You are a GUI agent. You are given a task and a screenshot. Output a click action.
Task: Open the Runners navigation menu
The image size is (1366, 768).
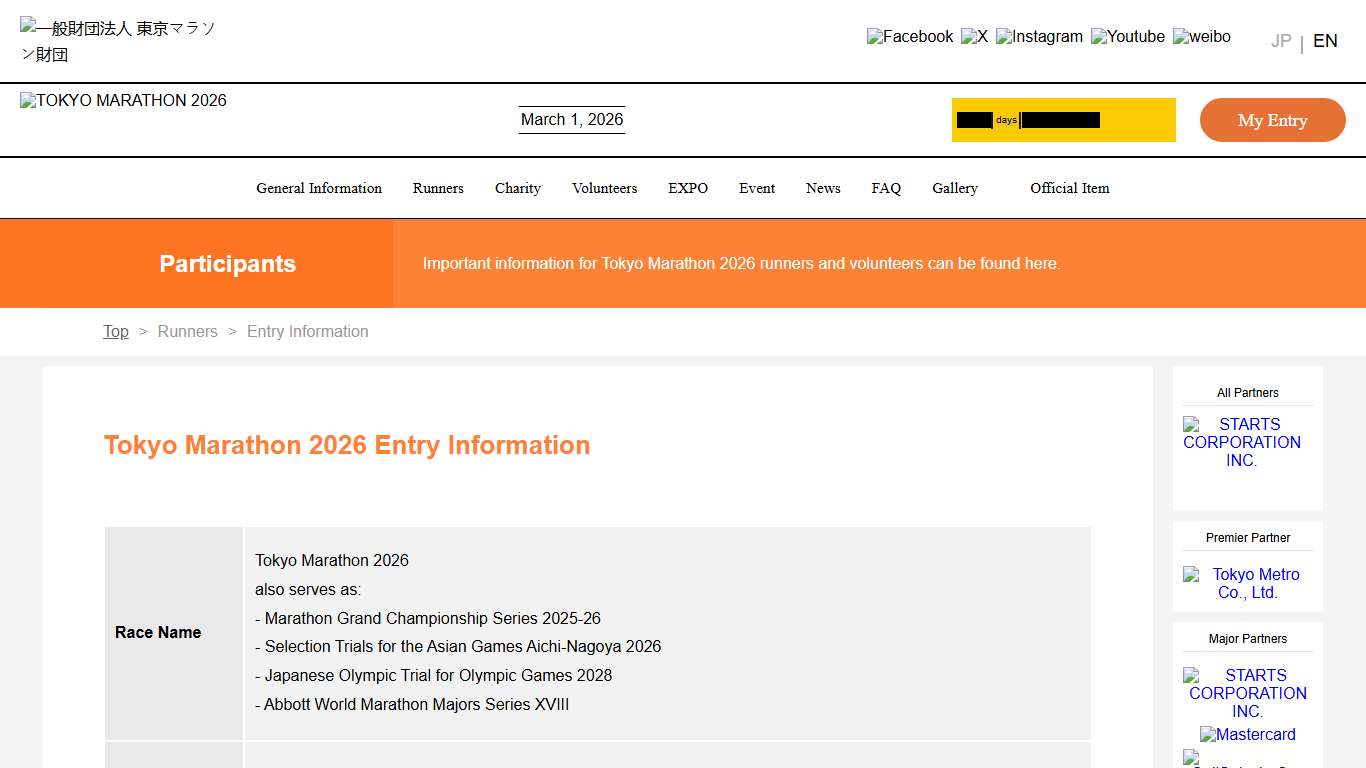click(438, 188)
